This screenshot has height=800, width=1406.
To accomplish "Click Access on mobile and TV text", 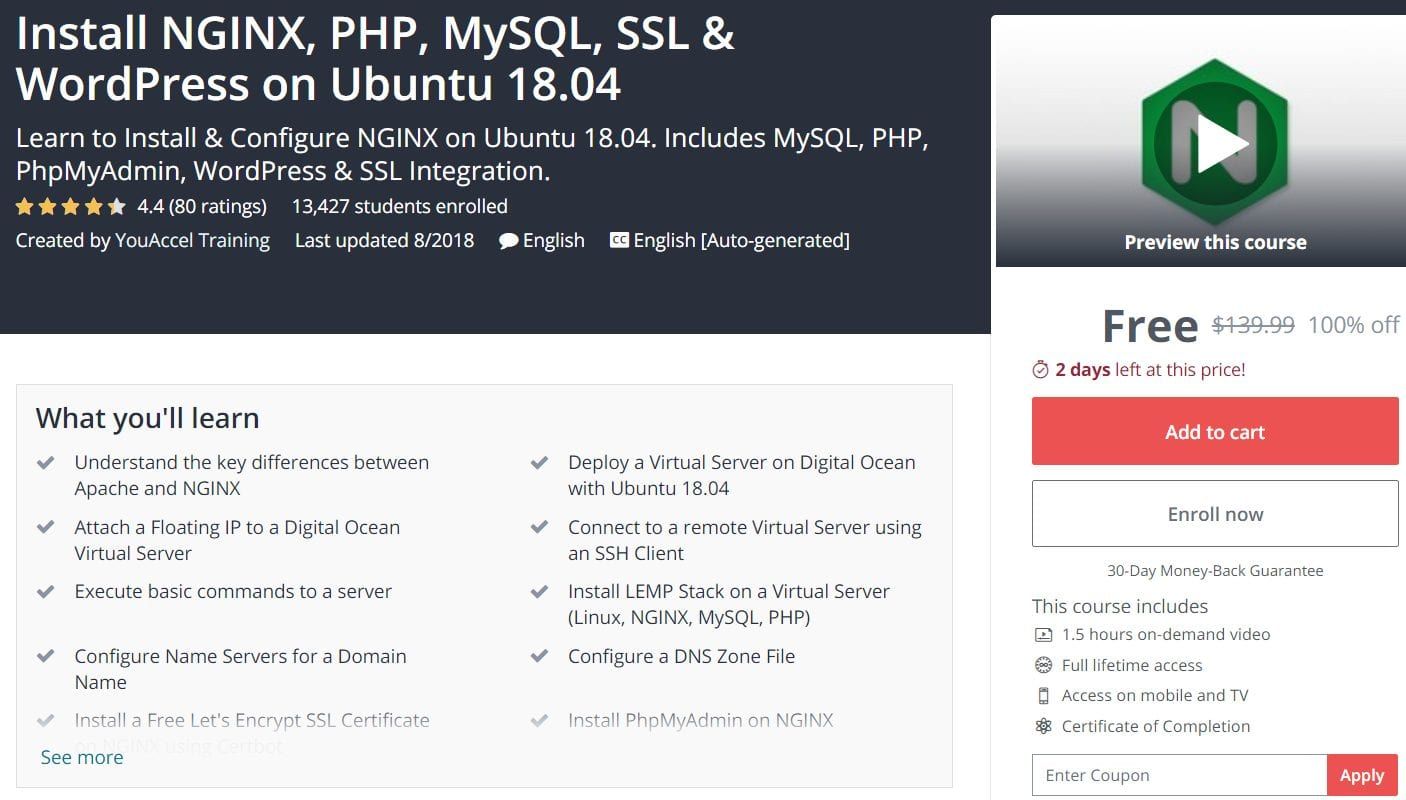I will coord(1155,696).
